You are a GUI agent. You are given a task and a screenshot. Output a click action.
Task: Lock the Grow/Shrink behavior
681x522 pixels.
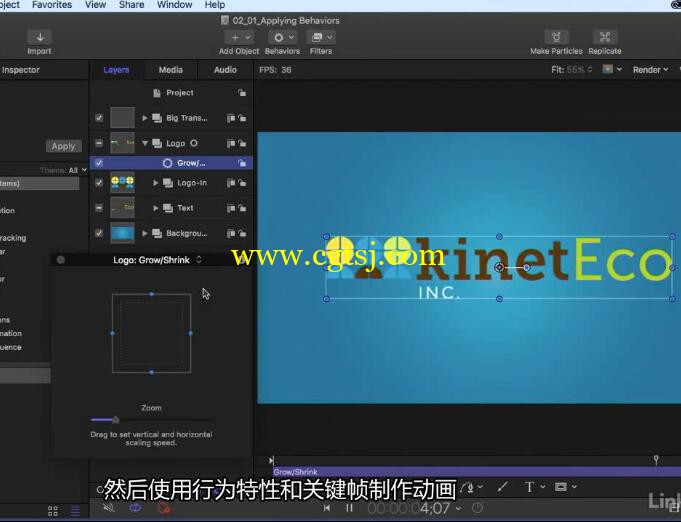[242, 163]
